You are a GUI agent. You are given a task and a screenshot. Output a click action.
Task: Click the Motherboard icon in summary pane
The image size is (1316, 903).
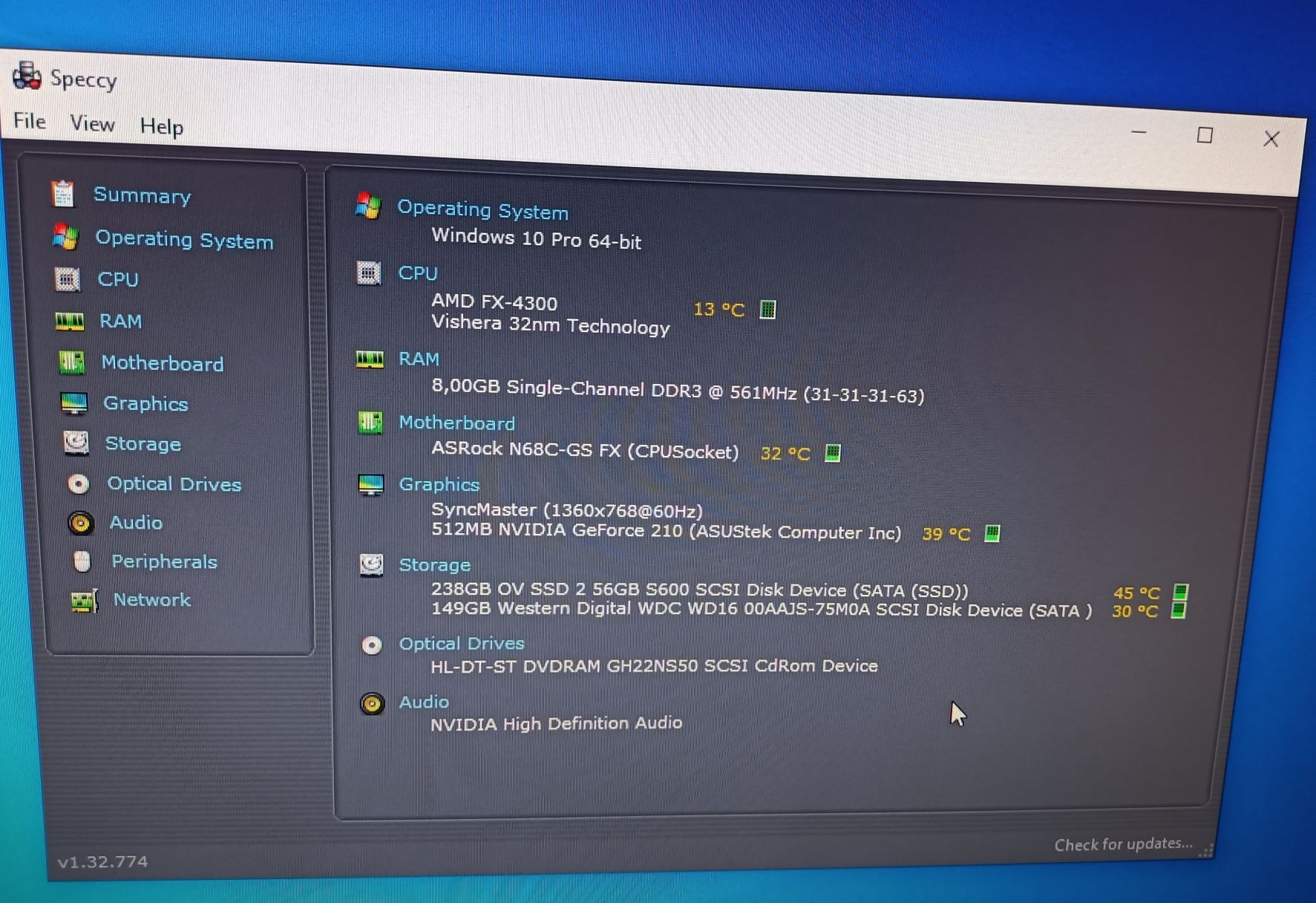[x=370, y=423]
